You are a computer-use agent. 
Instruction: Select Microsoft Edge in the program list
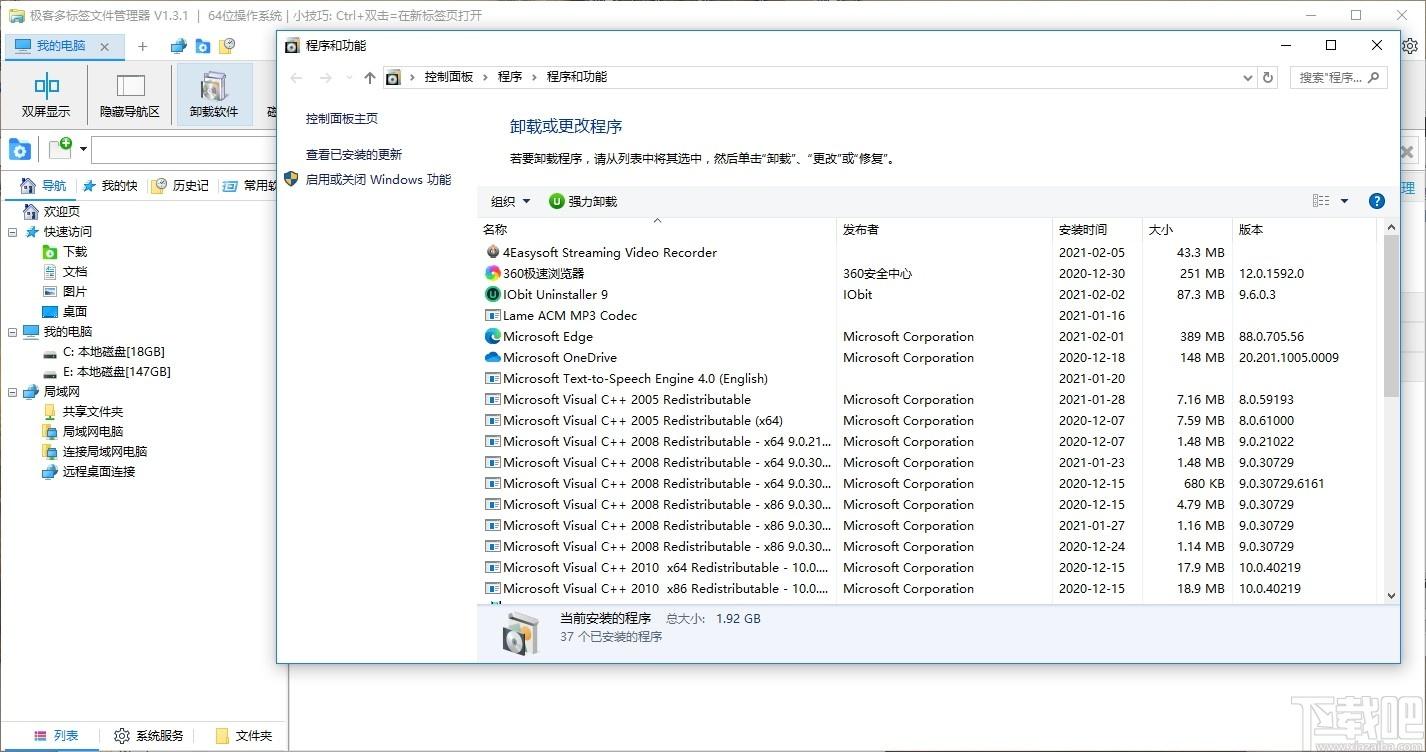click(930, 337)
